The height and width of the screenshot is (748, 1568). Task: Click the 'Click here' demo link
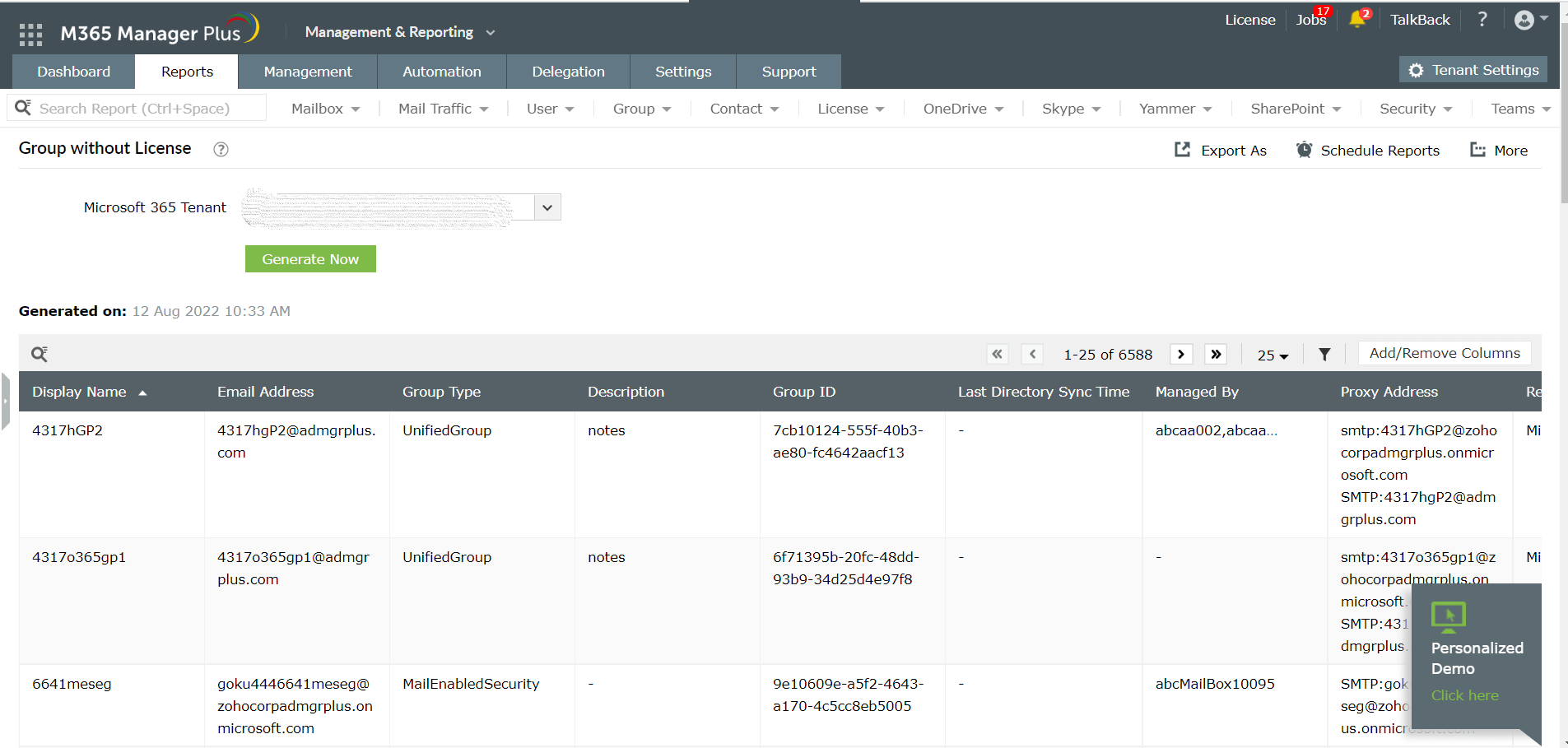coord(1464,695)
